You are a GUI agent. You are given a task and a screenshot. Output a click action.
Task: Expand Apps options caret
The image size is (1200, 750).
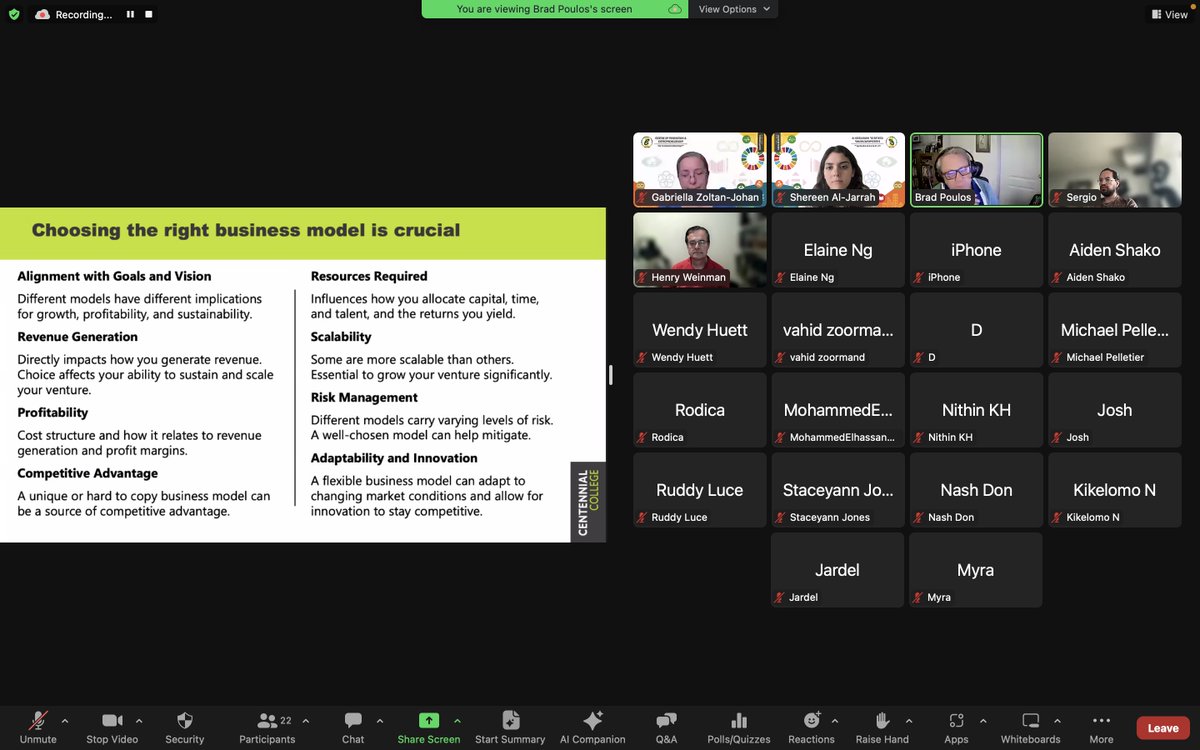[982, 720]
